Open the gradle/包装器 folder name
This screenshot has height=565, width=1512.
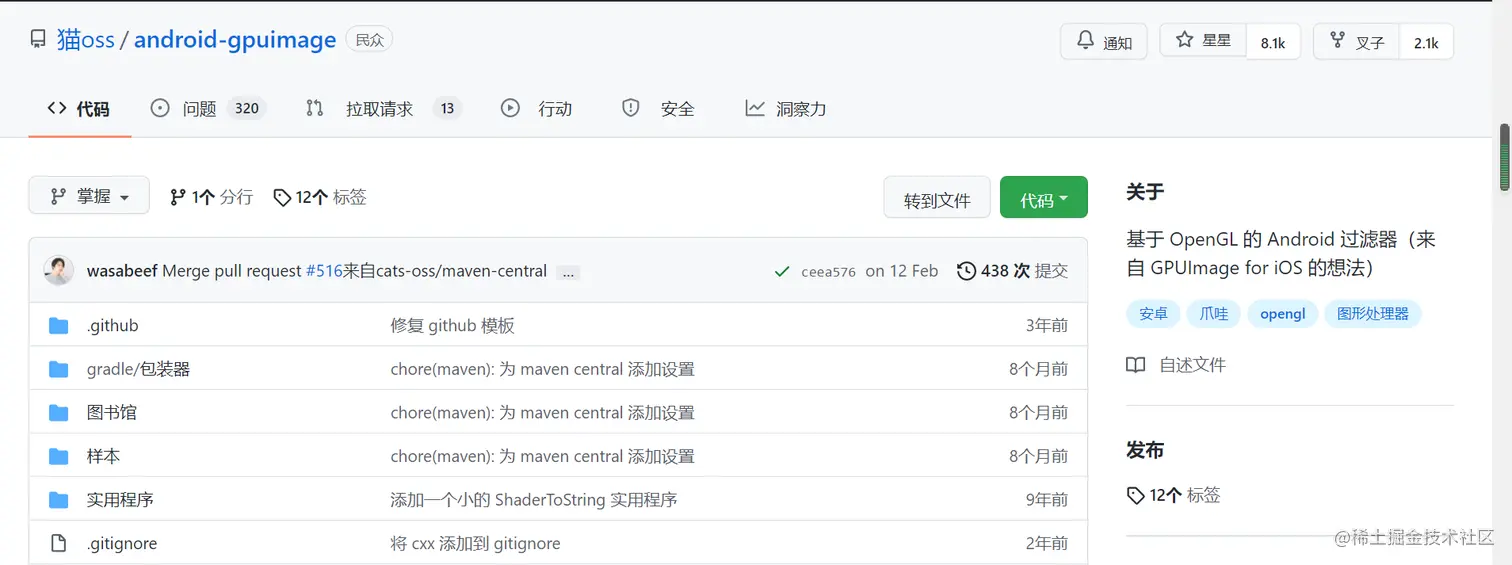pyautogui.click(x=138, y=369)
